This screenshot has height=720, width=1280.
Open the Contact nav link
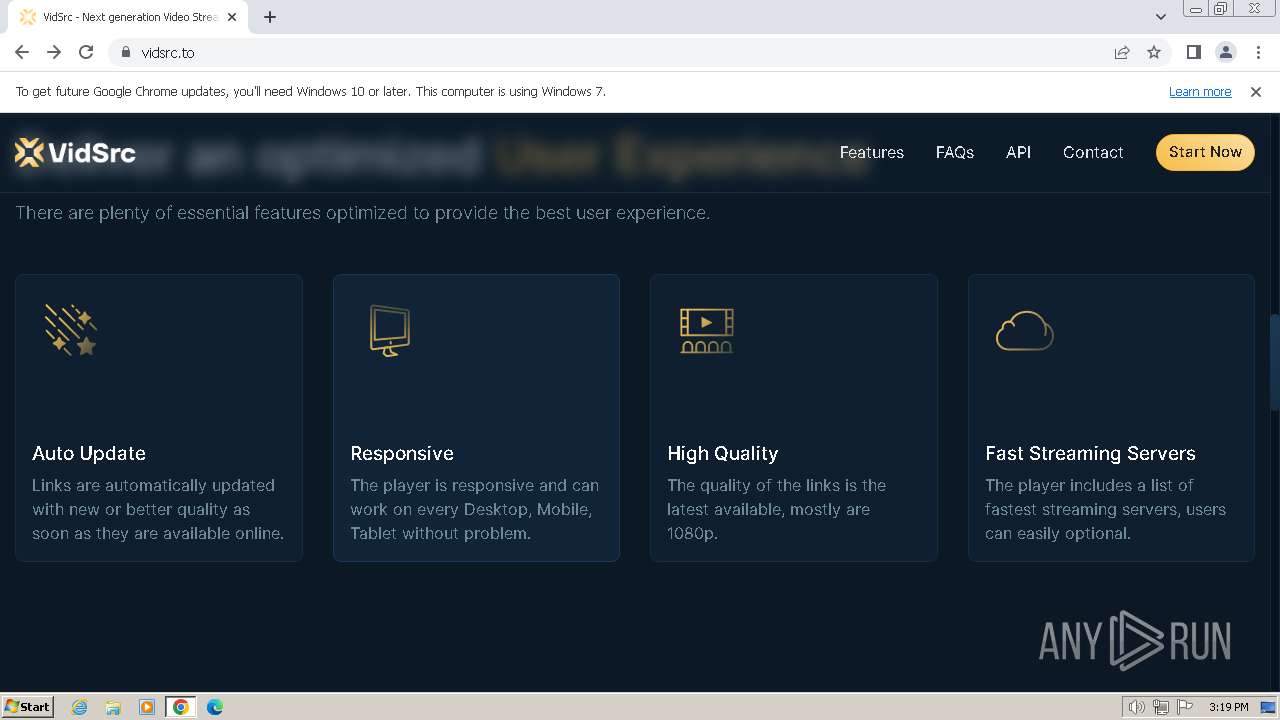1093,152
